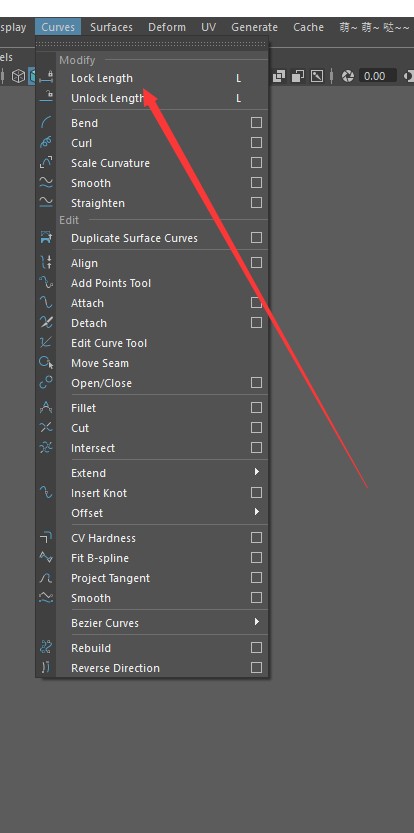Click the Reverse Direction icon
The image size is (414, 833).
coord(46,668)
